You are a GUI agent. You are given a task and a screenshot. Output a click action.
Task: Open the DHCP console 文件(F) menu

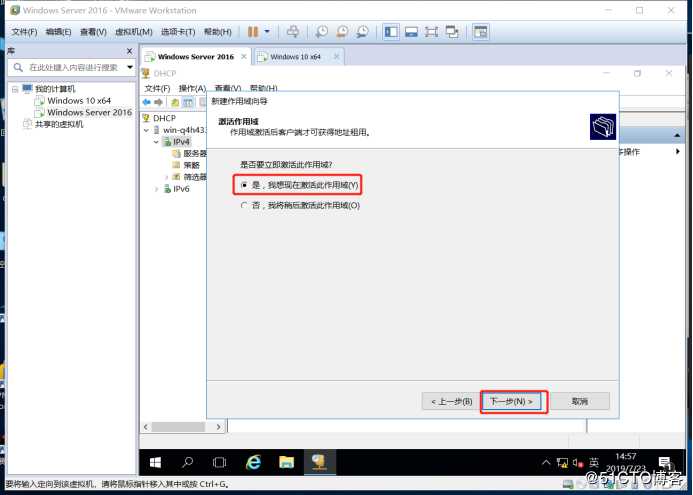coord(157,88)
